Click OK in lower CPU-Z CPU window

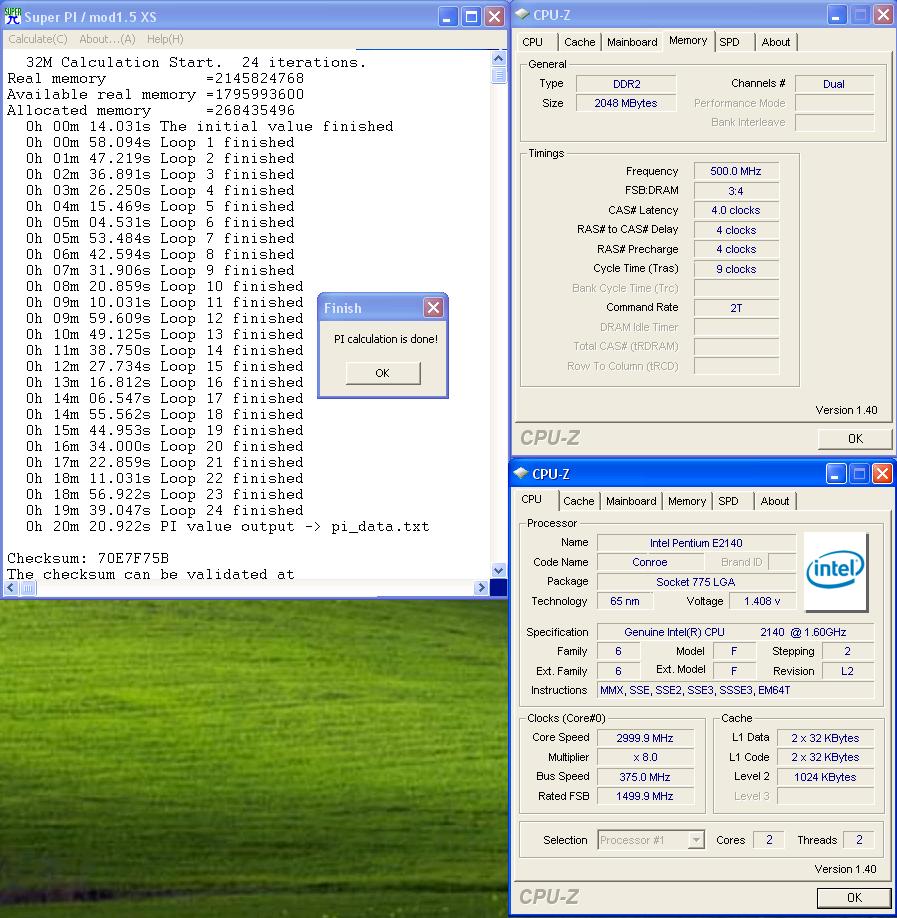(x=855, y=898)
